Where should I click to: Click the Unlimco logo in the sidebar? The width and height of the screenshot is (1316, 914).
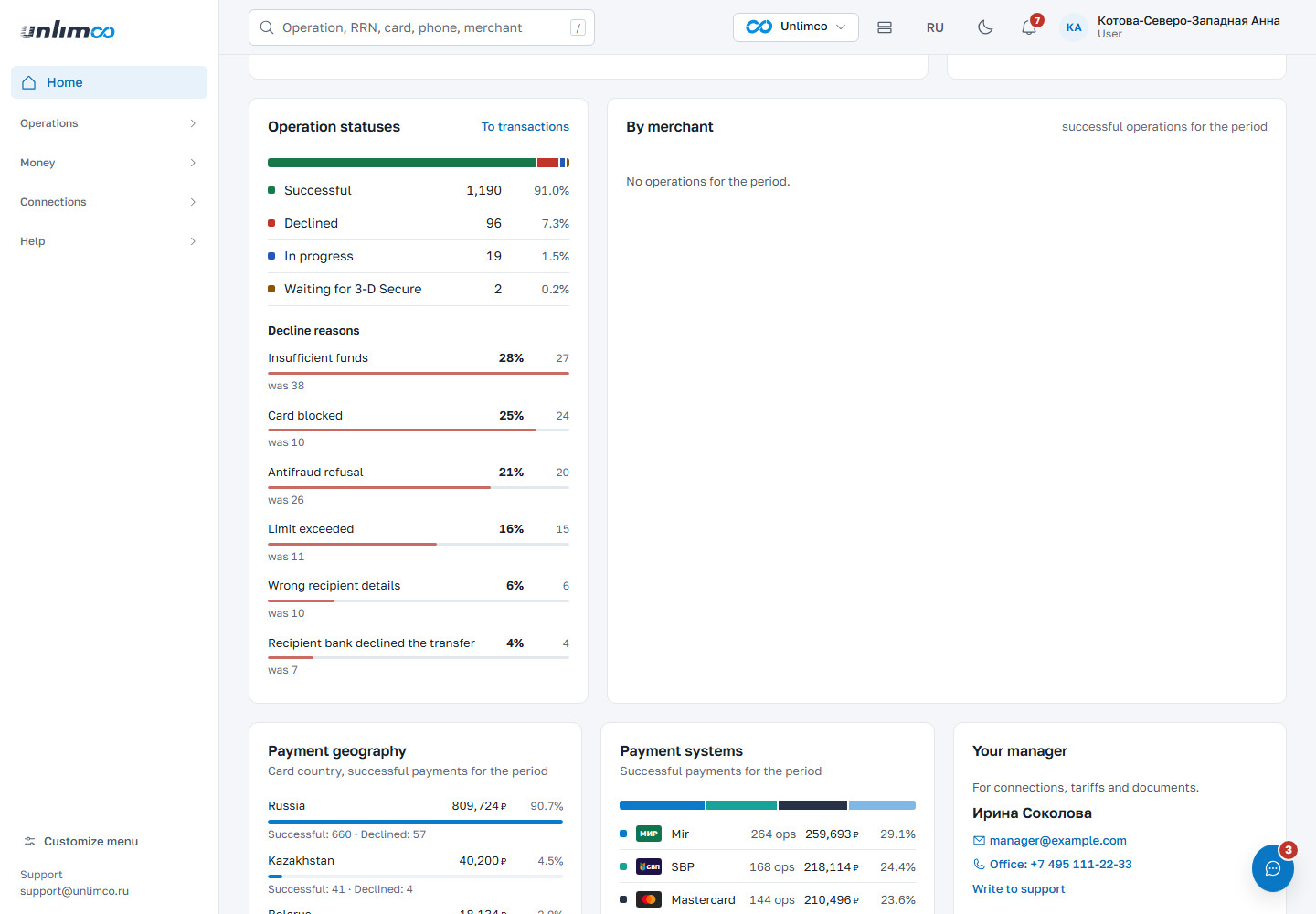tap(68, 31)
